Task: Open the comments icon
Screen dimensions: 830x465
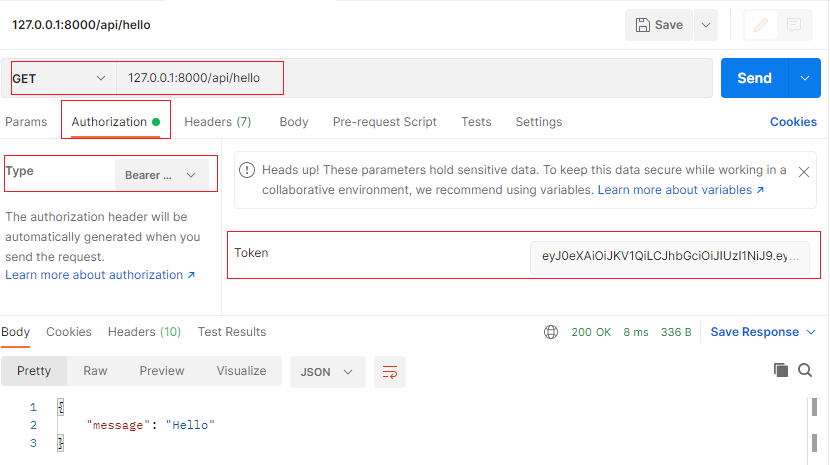Action: click(795, 25)
